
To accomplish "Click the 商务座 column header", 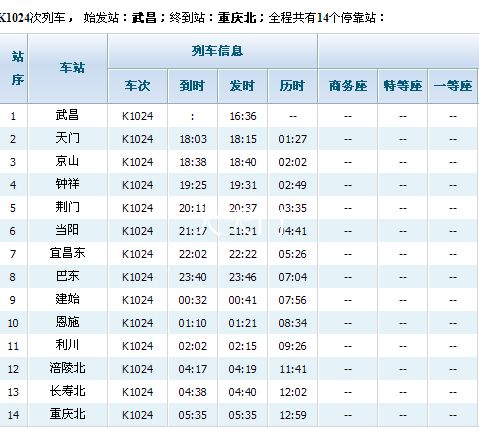I will (x=348, y=86).
